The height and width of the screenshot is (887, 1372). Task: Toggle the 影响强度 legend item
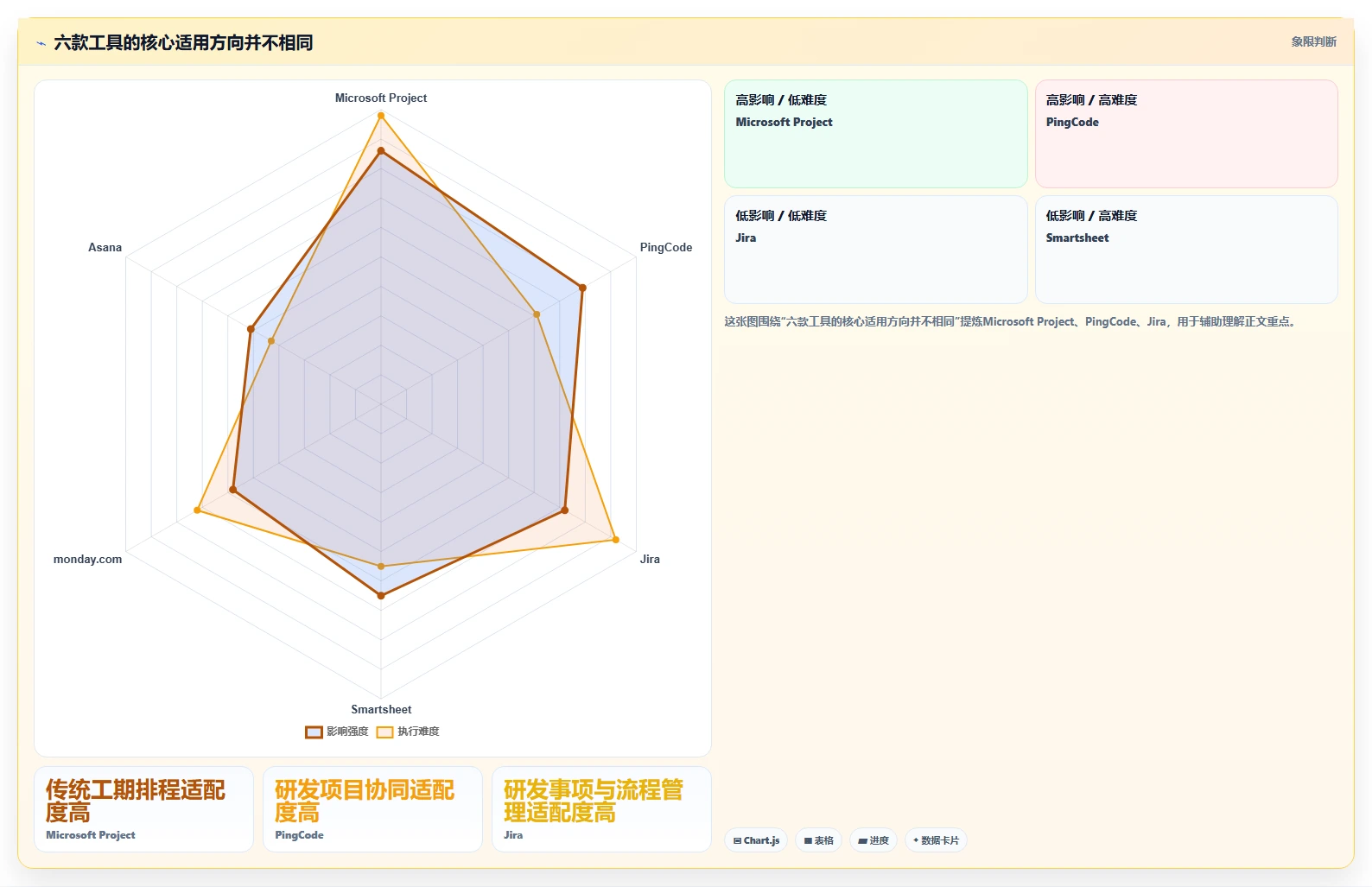pyautogui.click(x=337, y=732)
